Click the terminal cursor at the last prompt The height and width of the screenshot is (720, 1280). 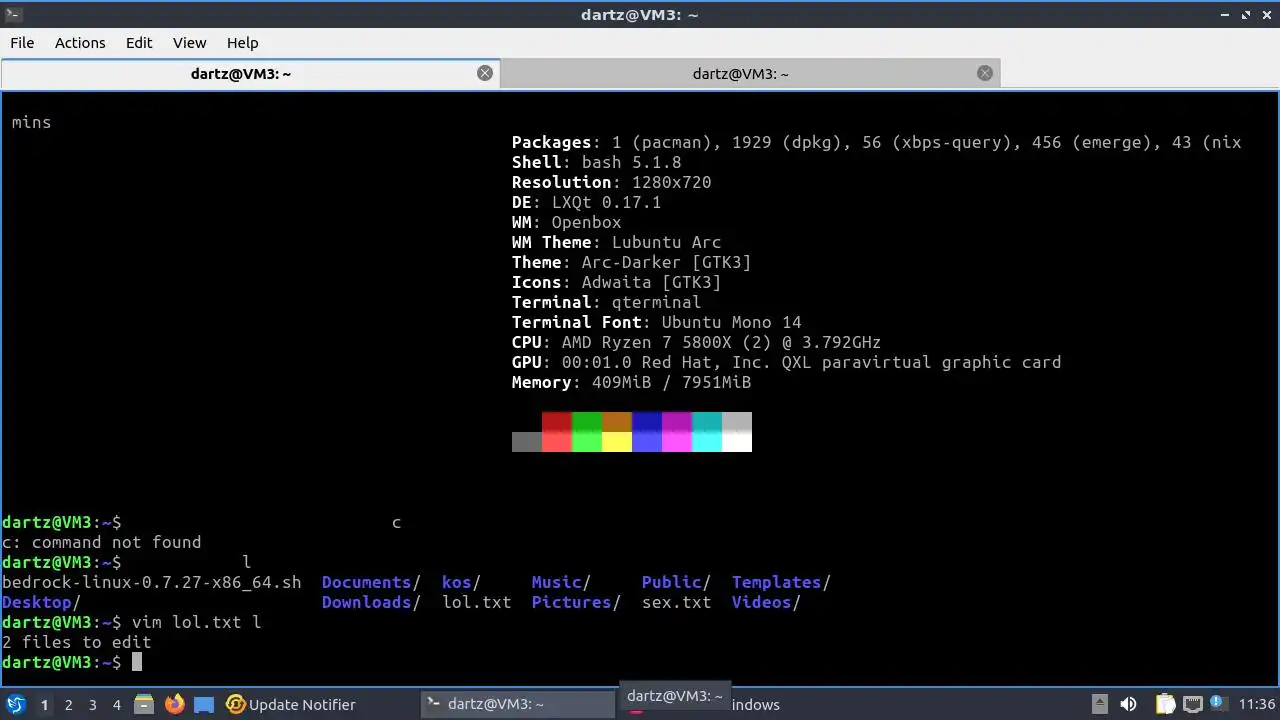pyautogui.click(x=137, y=662)
